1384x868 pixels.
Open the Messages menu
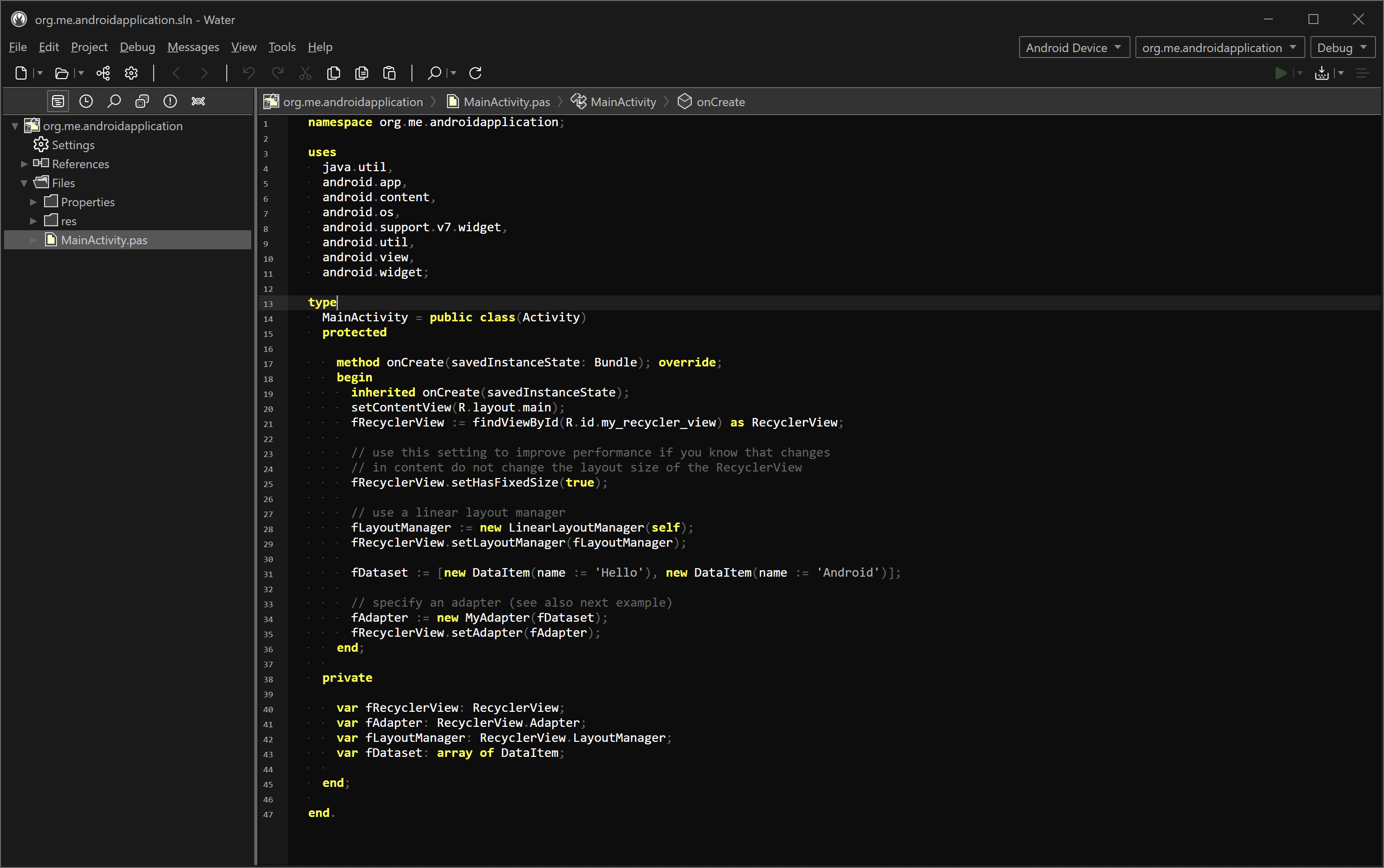193,47
